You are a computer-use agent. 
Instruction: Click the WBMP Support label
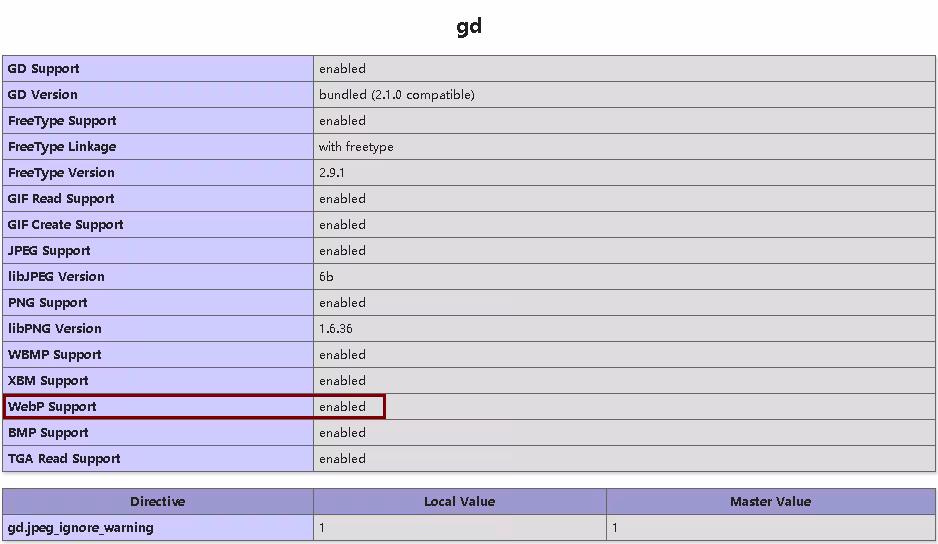[x=55, y=355]
